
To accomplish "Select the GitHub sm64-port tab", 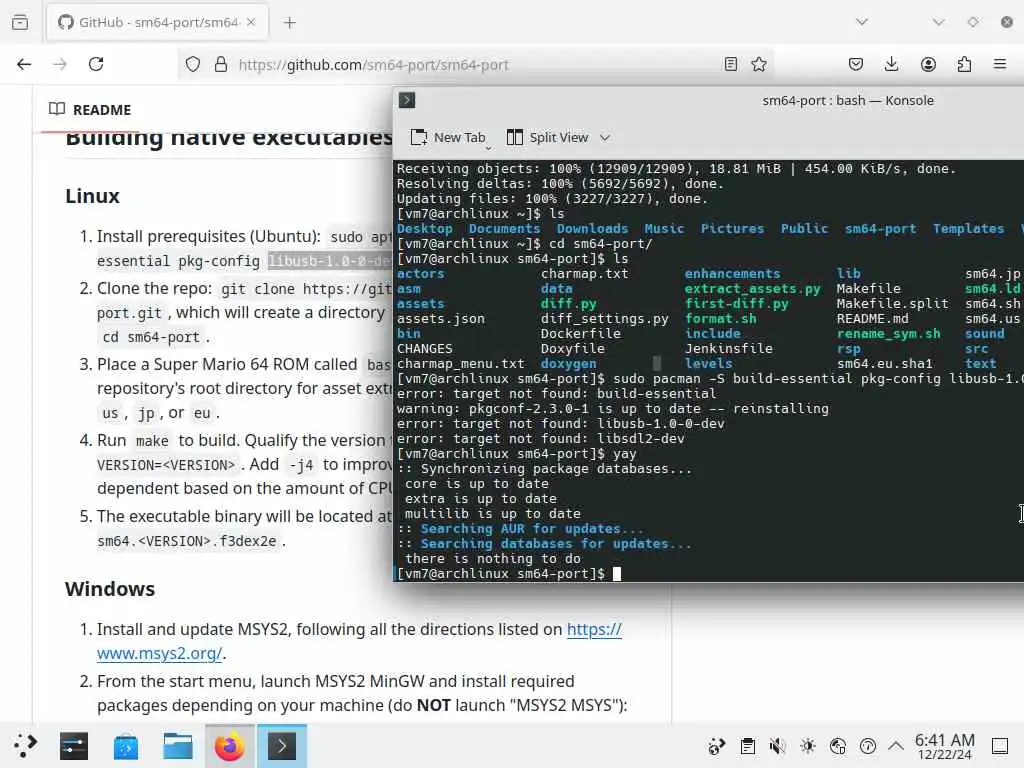I will click(157, 22).
